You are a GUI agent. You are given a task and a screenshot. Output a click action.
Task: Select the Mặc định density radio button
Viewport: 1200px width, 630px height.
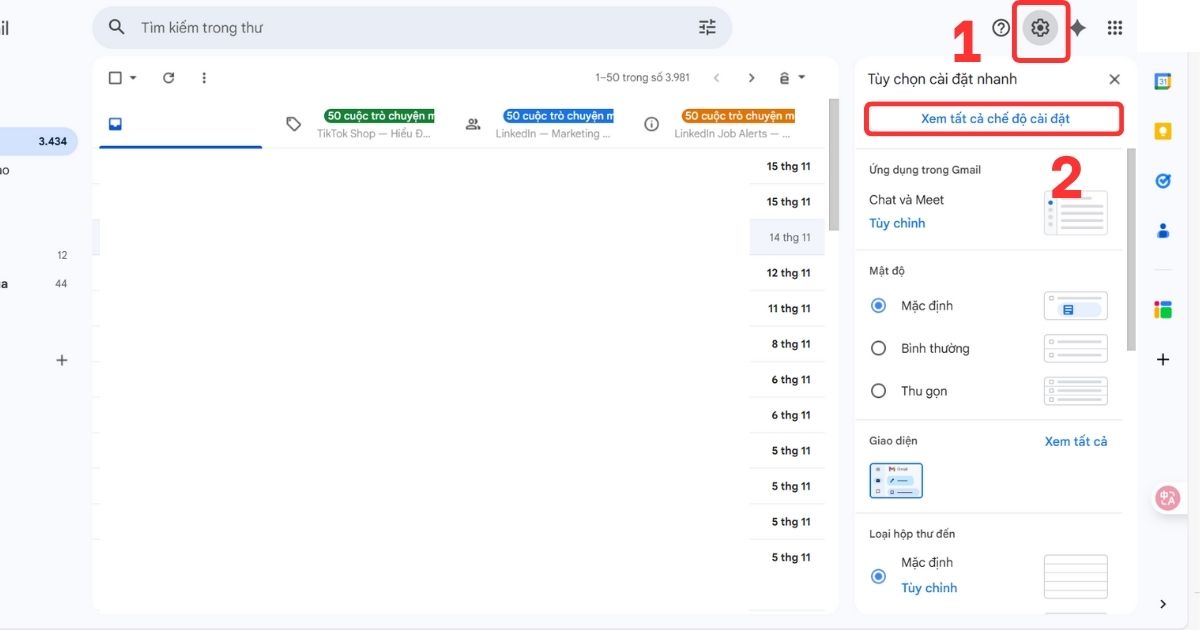pos(878,305)
